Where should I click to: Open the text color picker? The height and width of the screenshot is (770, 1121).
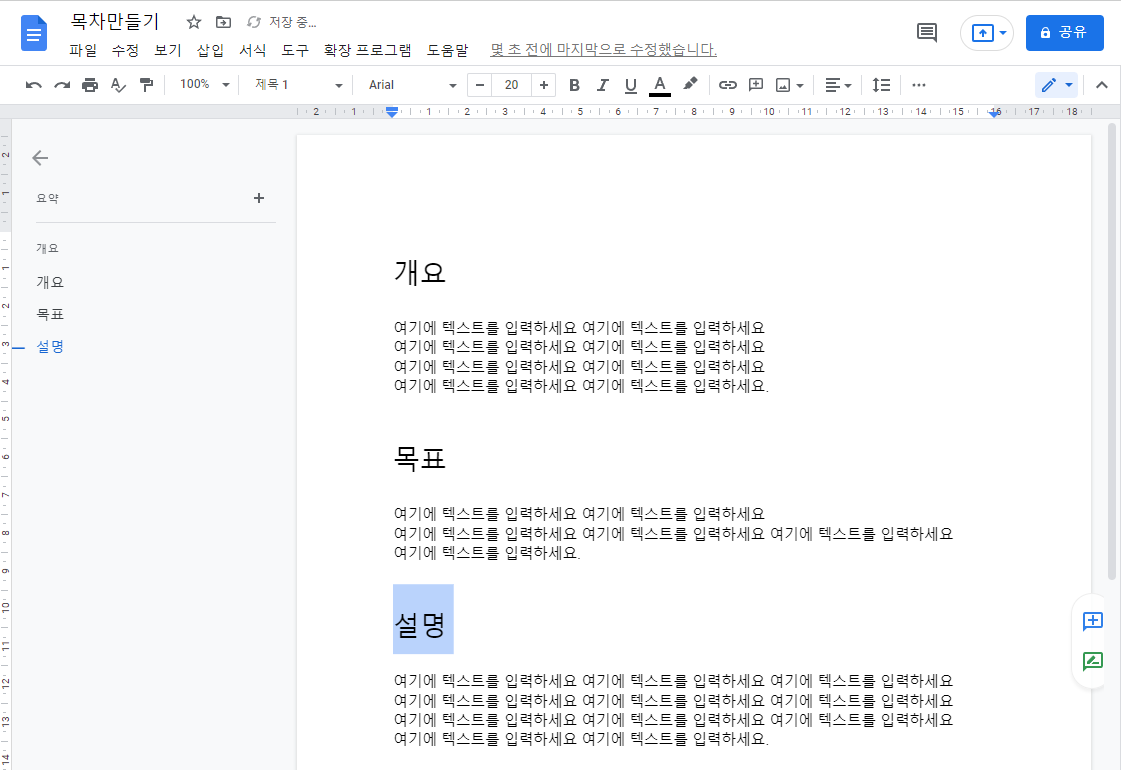tap(658, 85)
